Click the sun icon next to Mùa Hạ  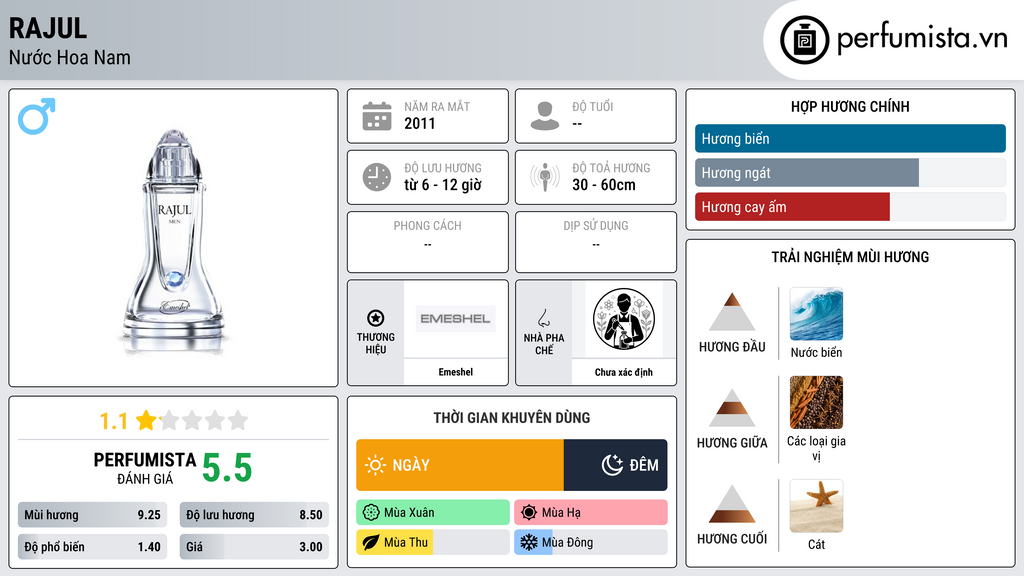tap(529, 513)
